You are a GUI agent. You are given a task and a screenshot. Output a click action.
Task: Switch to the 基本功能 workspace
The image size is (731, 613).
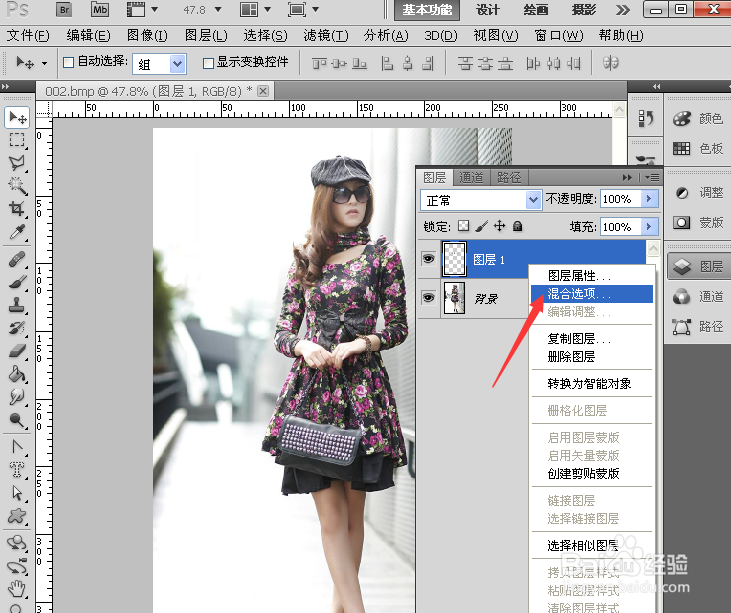(427, 10)
